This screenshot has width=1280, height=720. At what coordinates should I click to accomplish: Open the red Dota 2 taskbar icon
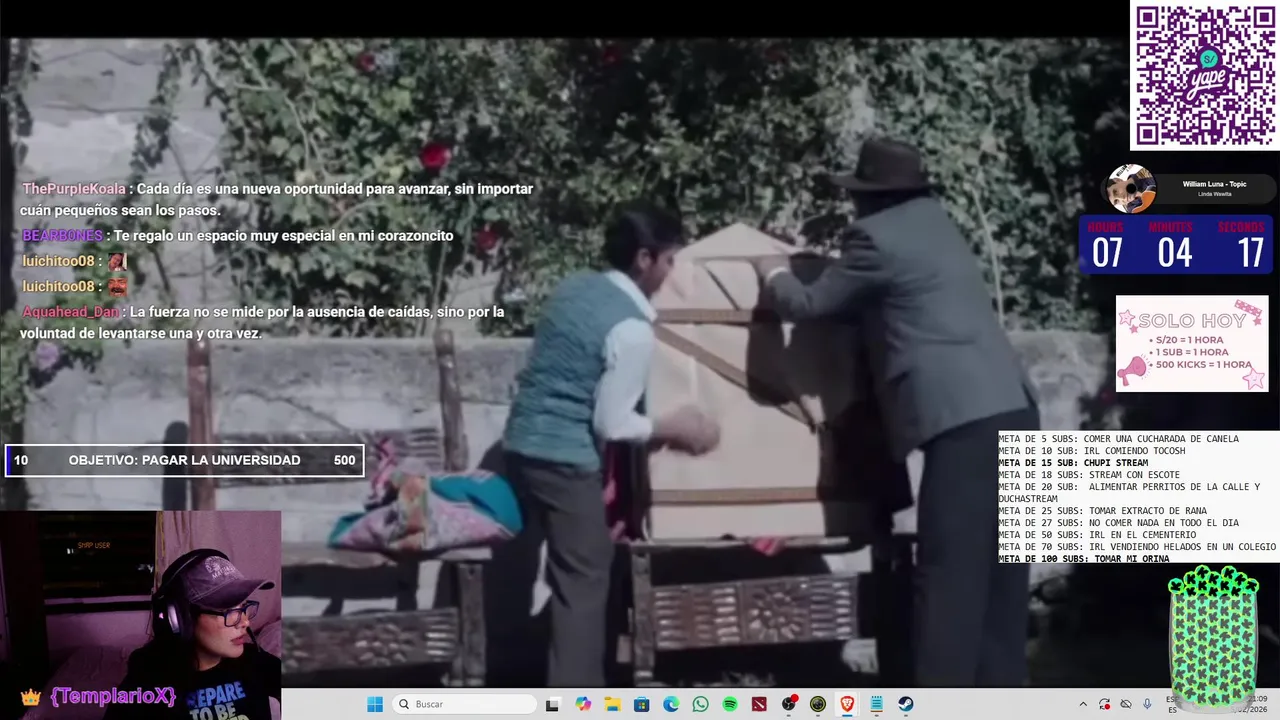pos(759,704)
